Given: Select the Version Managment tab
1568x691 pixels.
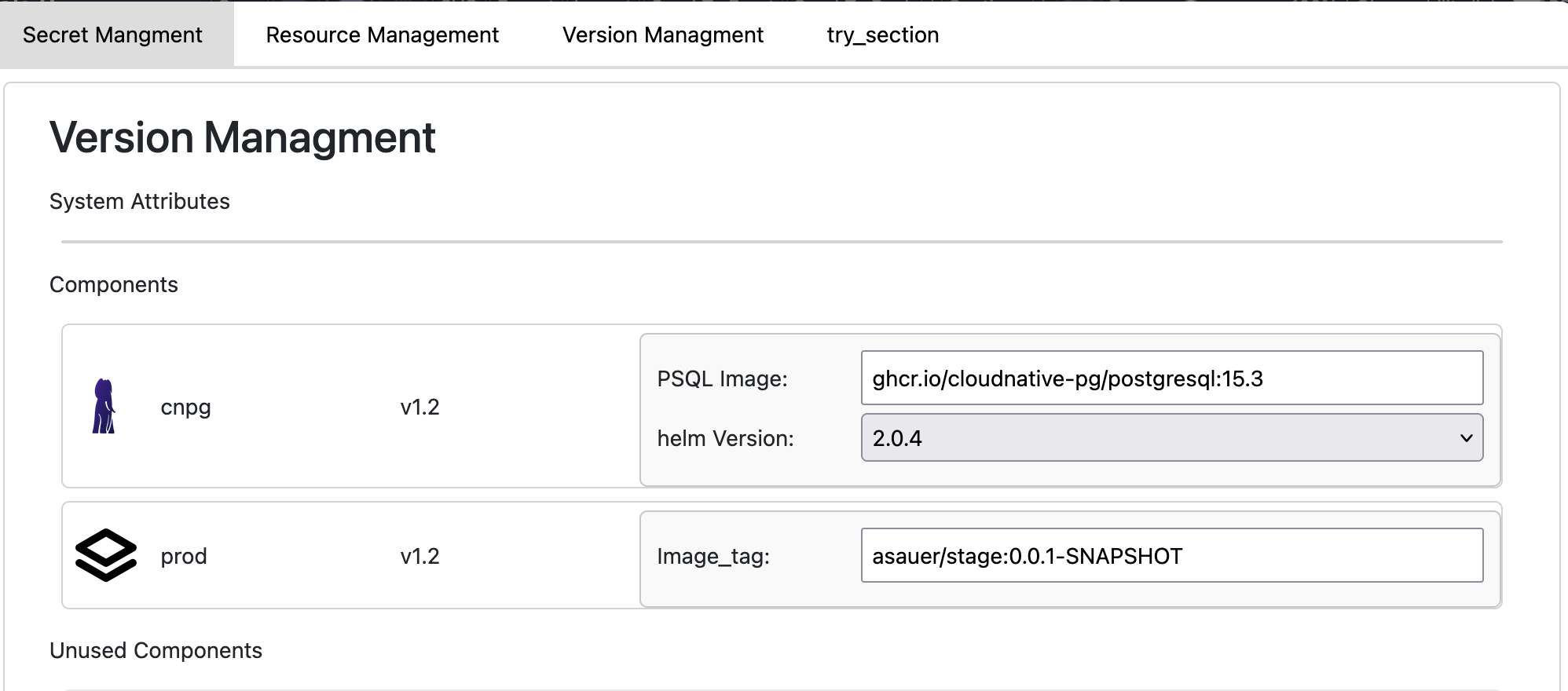Looking at the screenshot, I should point(662,35).
